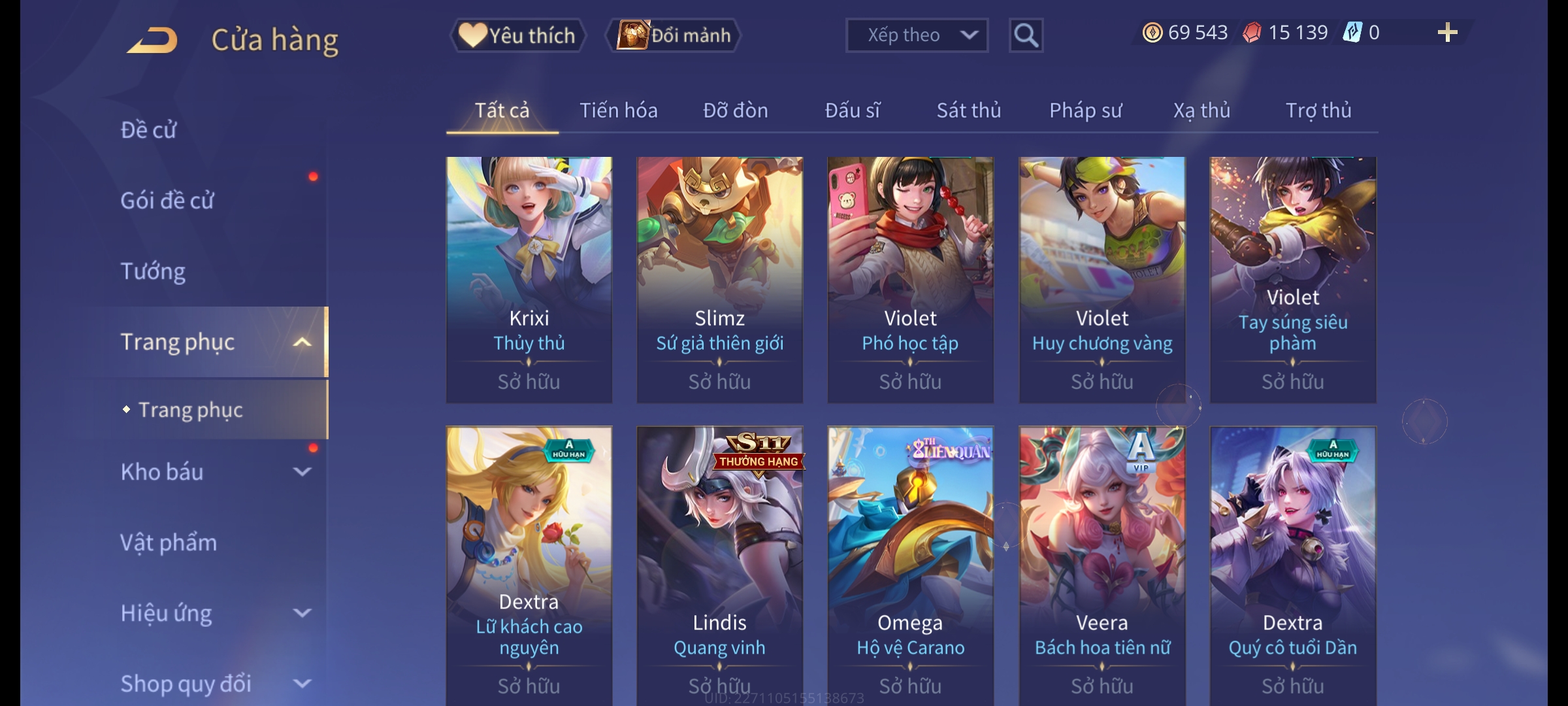Image resolution: width=1568 pixels, height=706 pixels.
Task: Select the Tiến hóa filter tab
Action: [618, 110]
